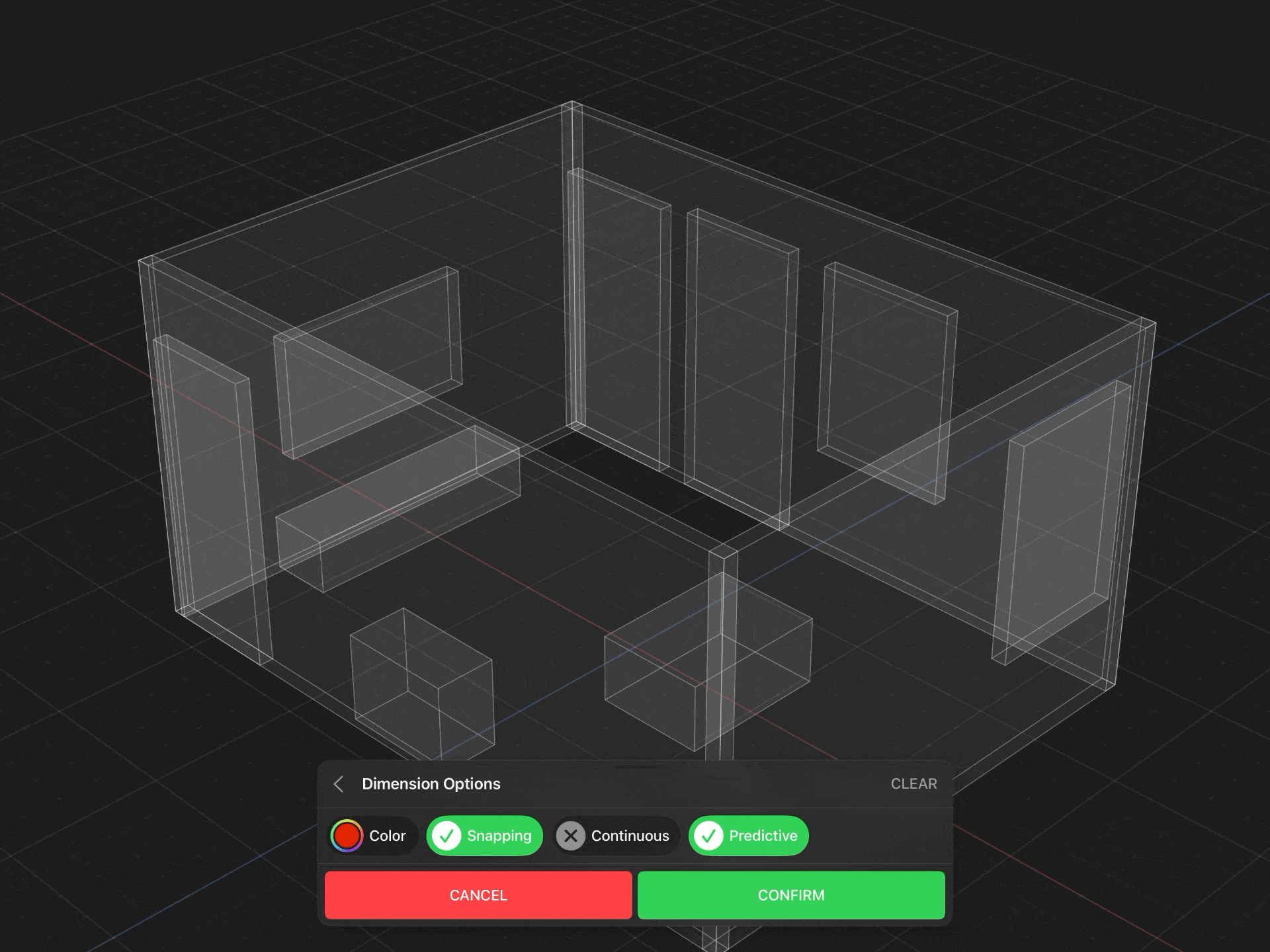Enable the Continuous option
1270x952 pixels.
[616, 836]
